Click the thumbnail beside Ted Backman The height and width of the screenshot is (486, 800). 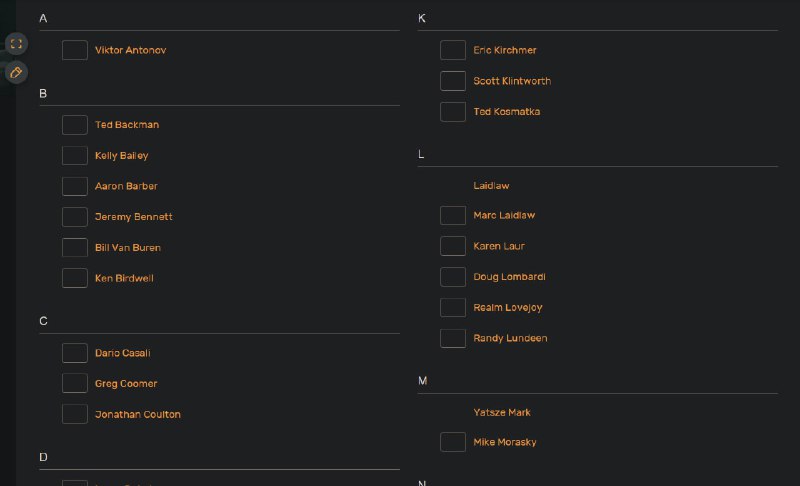tap(75, 125)
